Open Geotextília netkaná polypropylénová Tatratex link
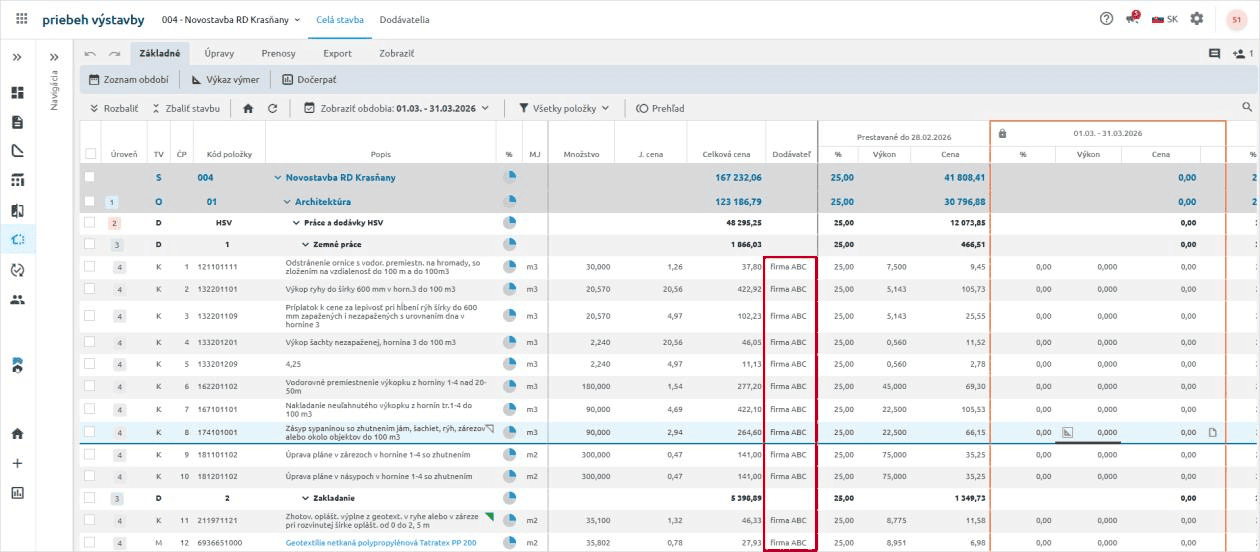Viewport: 1260px width, 552px height. (x=381, y=543)
